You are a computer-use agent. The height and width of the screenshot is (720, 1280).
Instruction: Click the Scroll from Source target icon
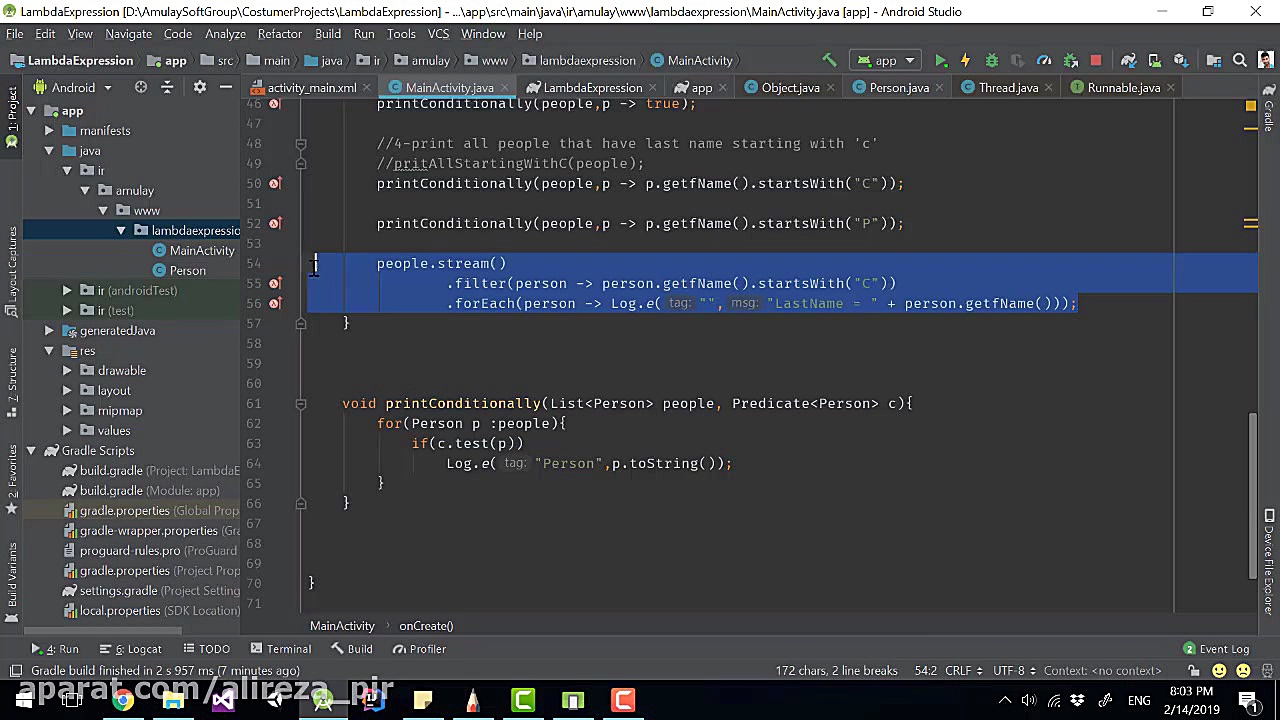pyautogui.click(x=141, y=87)
